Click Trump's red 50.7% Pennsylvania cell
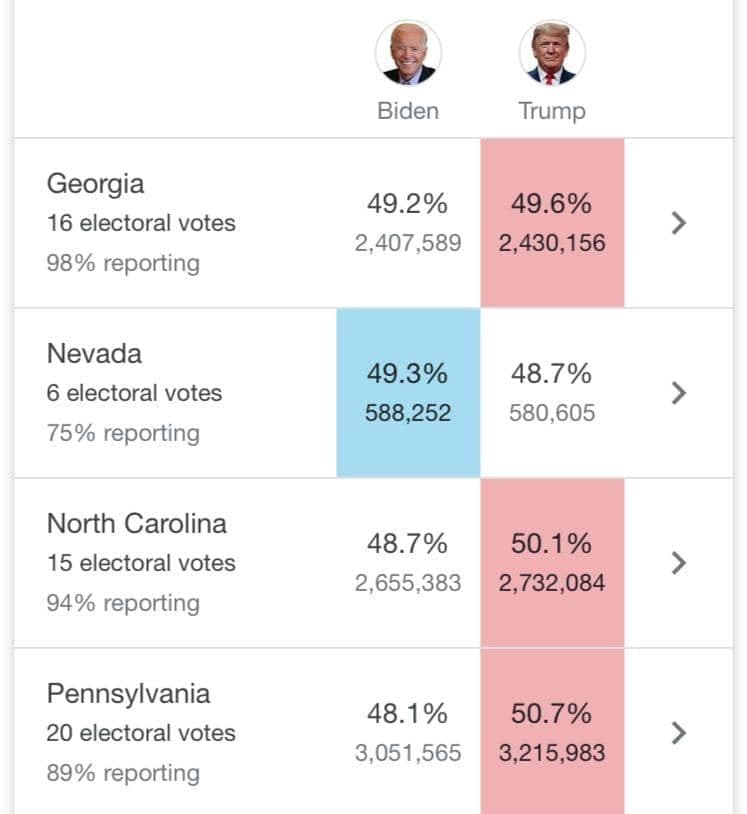Viewport: 747px width, 814px height. (552, 732)
